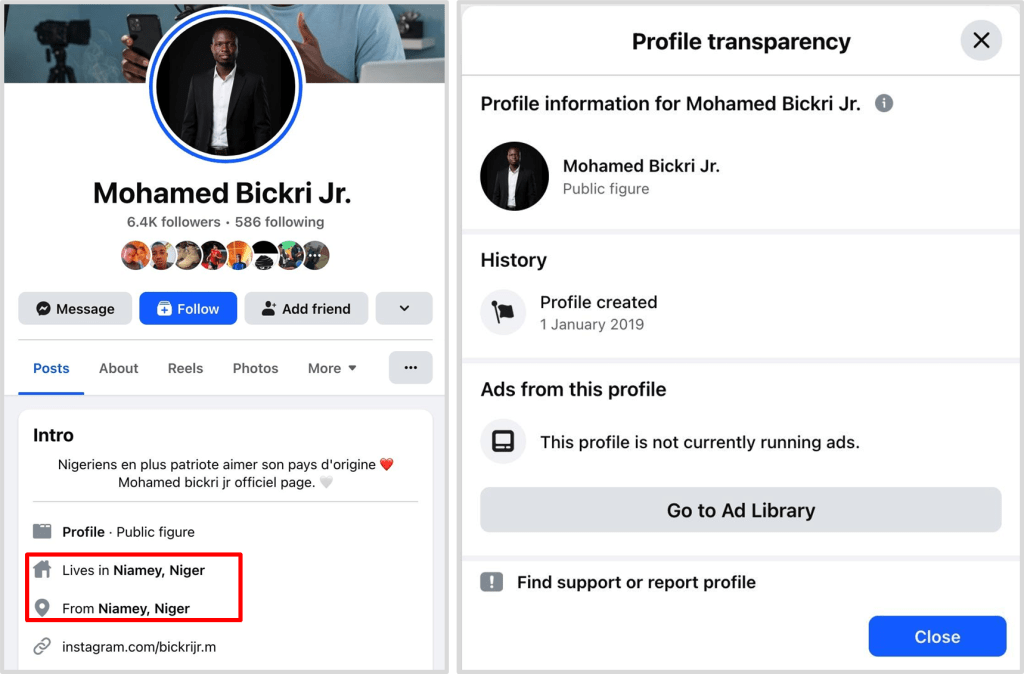The height and width of the screenshot is (674, 1024).
Task: Click the large circular profile picture
Action: point(225,87)
